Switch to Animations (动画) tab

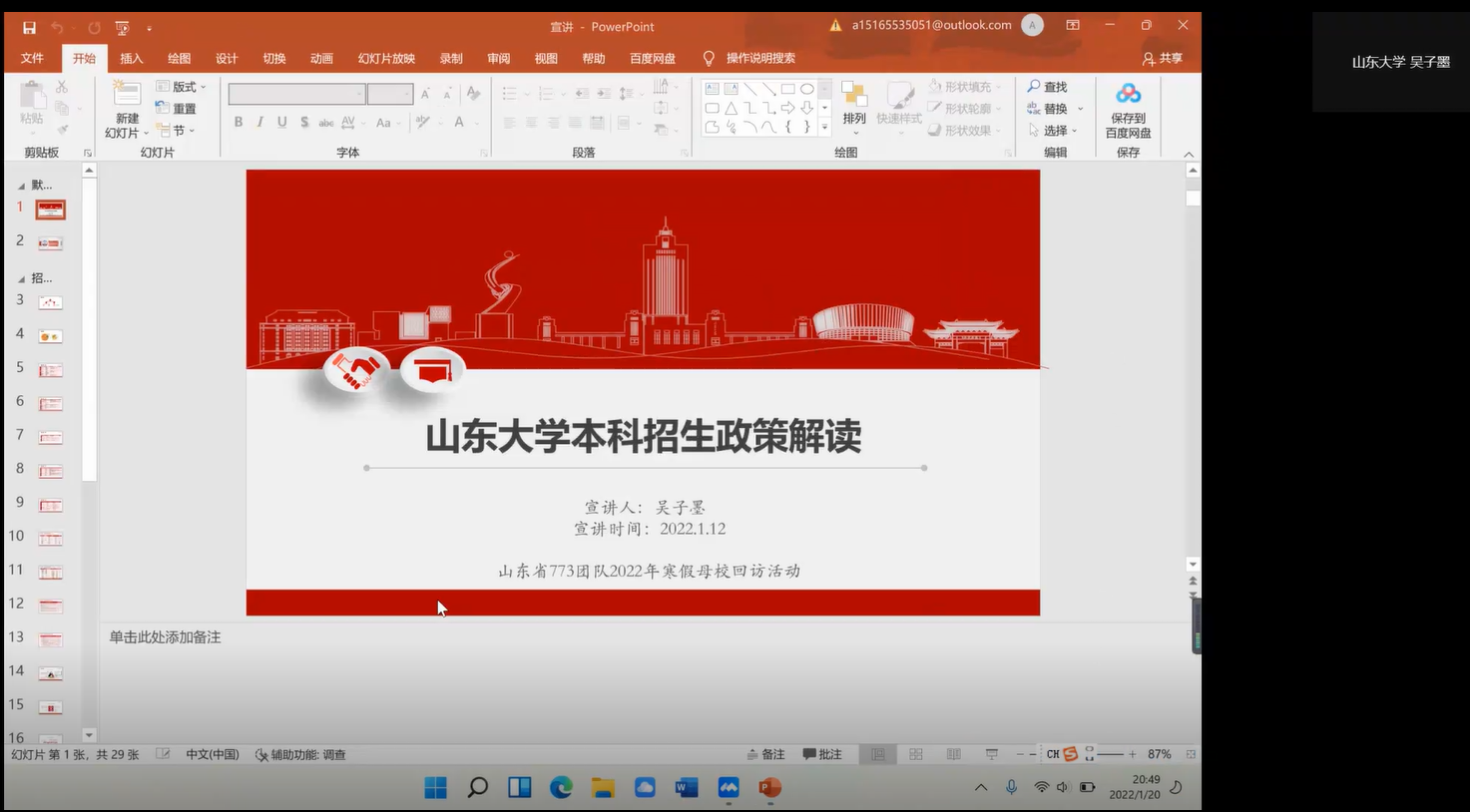[x=321, y=58]
